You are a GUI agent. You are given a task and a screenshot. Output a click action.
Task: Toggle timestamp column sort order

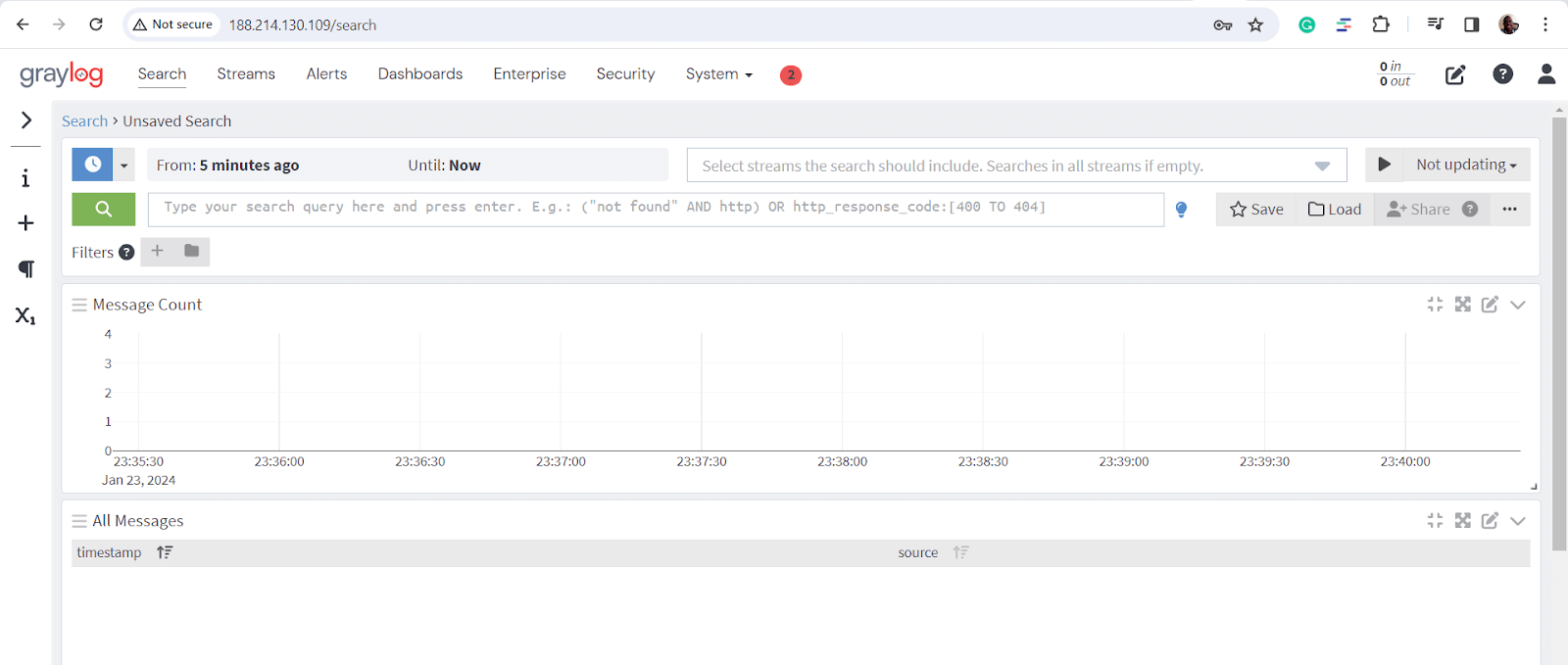click(165, 552)
